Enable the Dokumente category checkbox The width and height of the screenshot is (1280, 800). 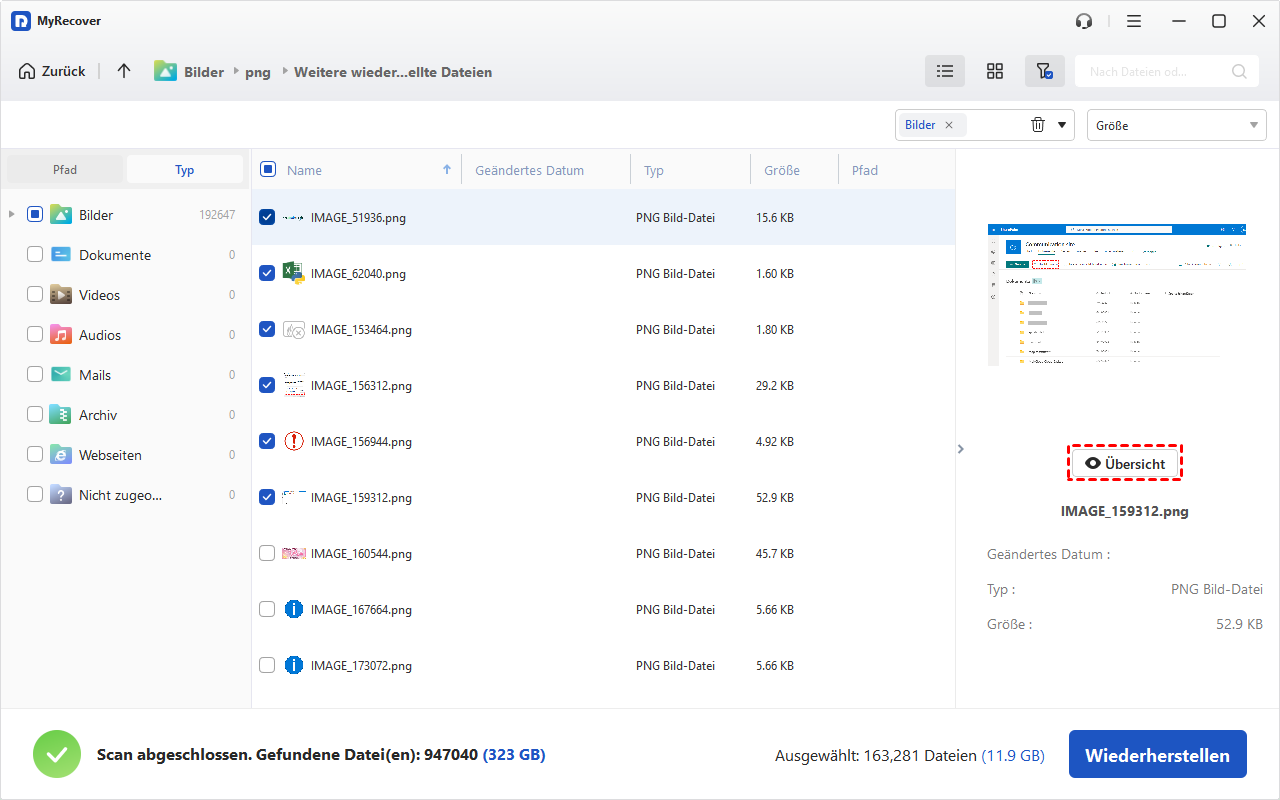coord(35,255)
